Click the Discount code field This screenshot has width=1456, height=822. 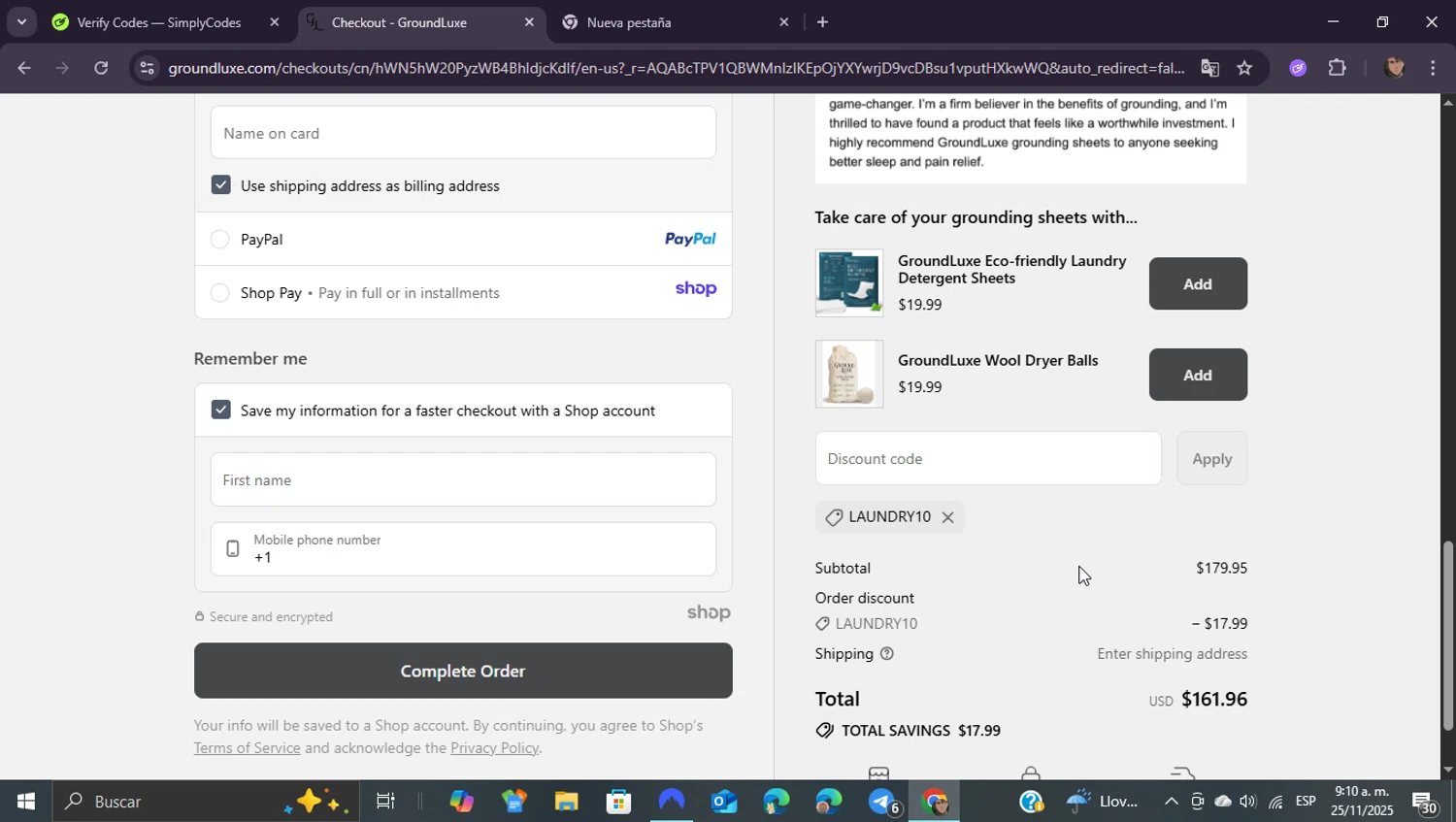coord(988,458)
